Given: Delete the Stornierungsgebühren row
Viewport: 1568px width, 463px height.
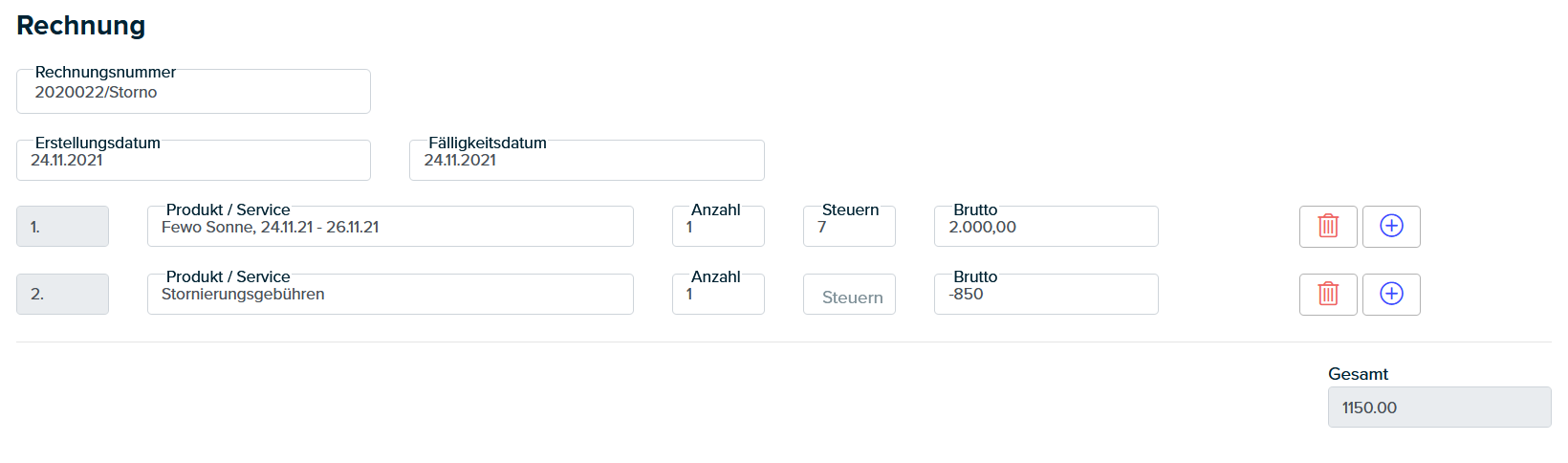Looking at the screenshot, I should click(1328, 294).
